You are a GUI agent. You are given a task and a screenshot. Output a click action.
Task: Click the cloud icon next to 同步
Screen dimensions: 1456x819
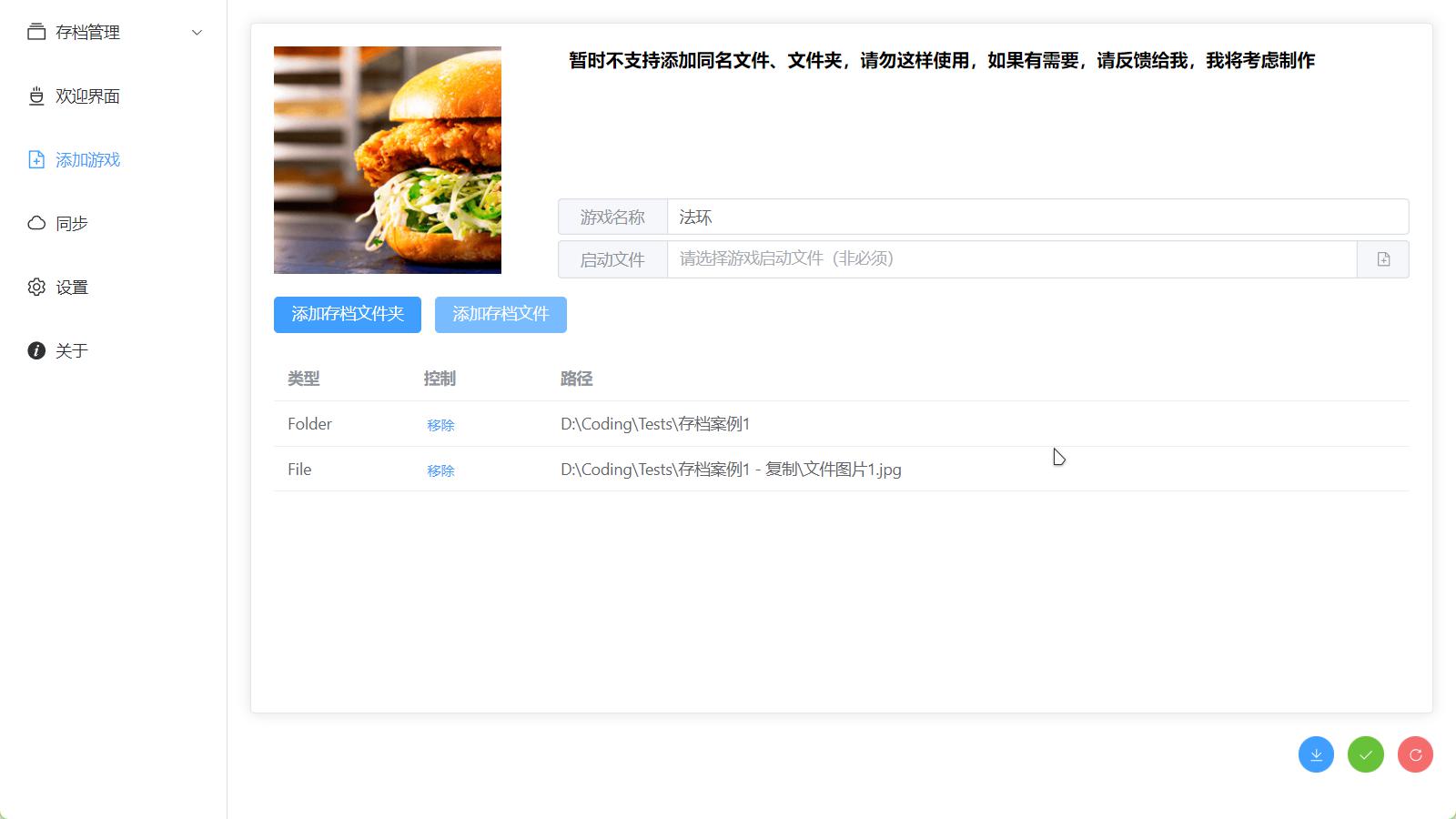(36, 223)
